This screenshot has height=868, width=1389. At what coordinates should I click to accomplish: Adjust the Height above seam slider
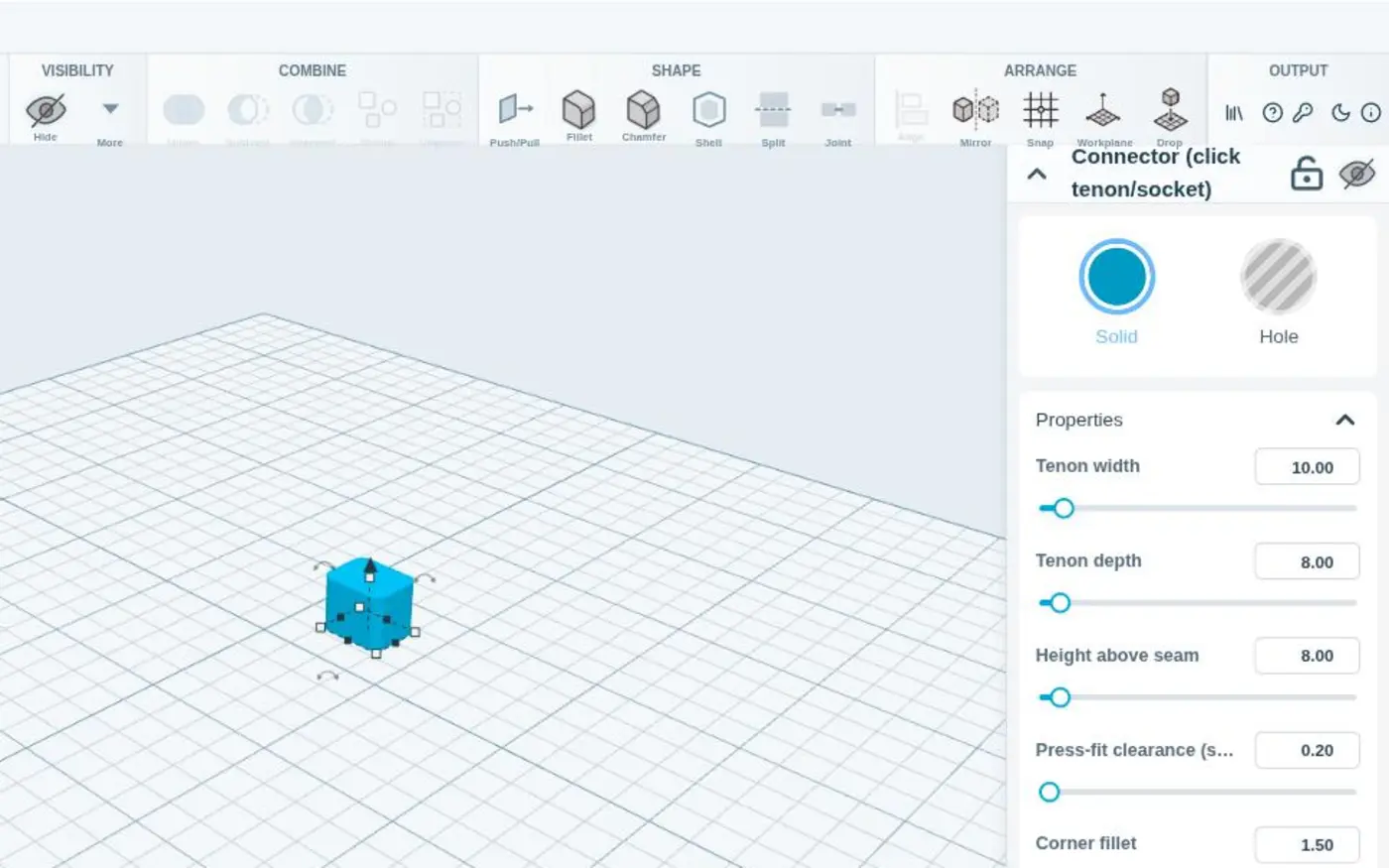(x=1198, y=697)
